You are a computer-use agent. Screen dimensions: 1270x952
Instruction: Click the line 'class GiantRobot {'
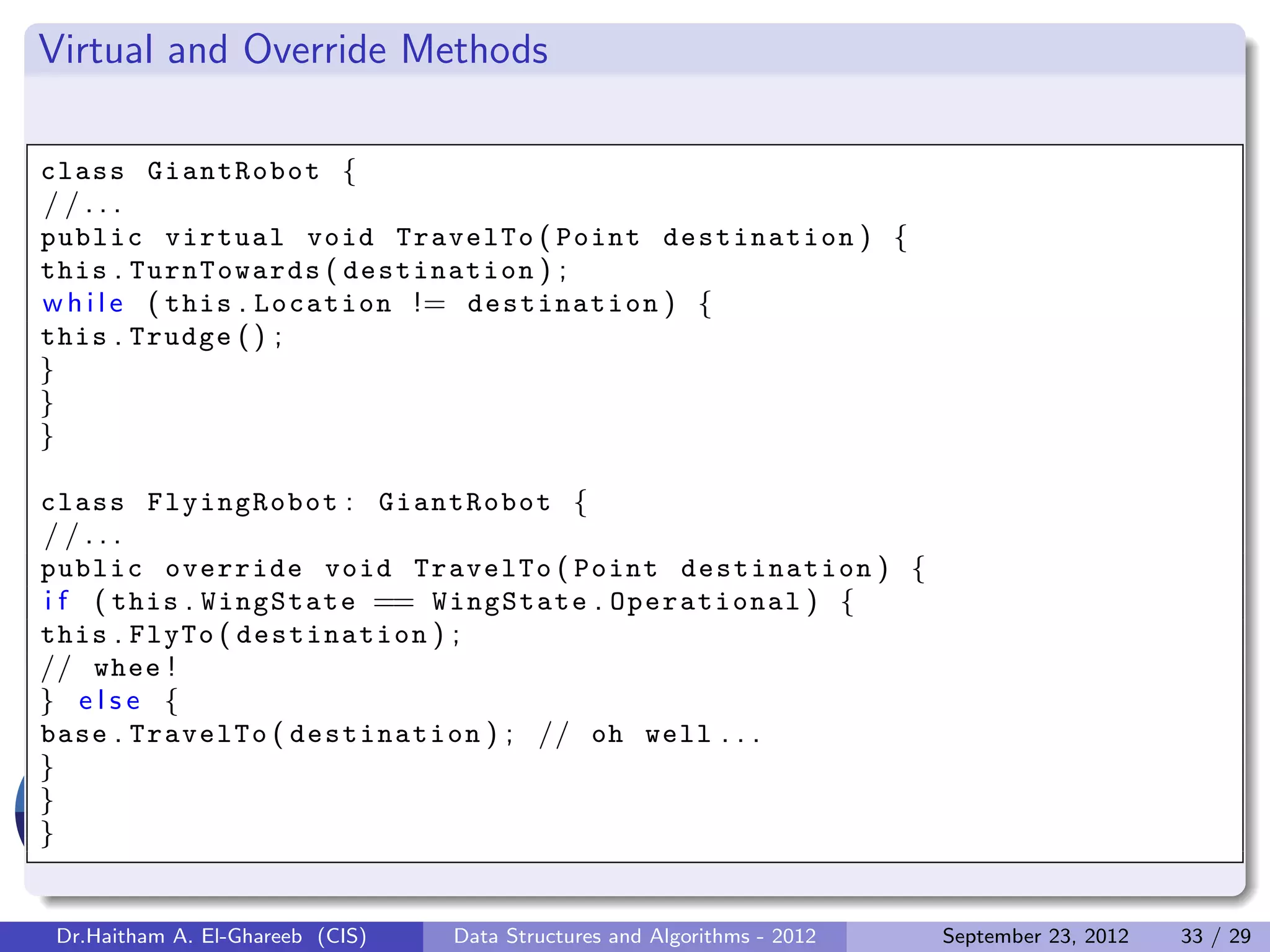199,172
